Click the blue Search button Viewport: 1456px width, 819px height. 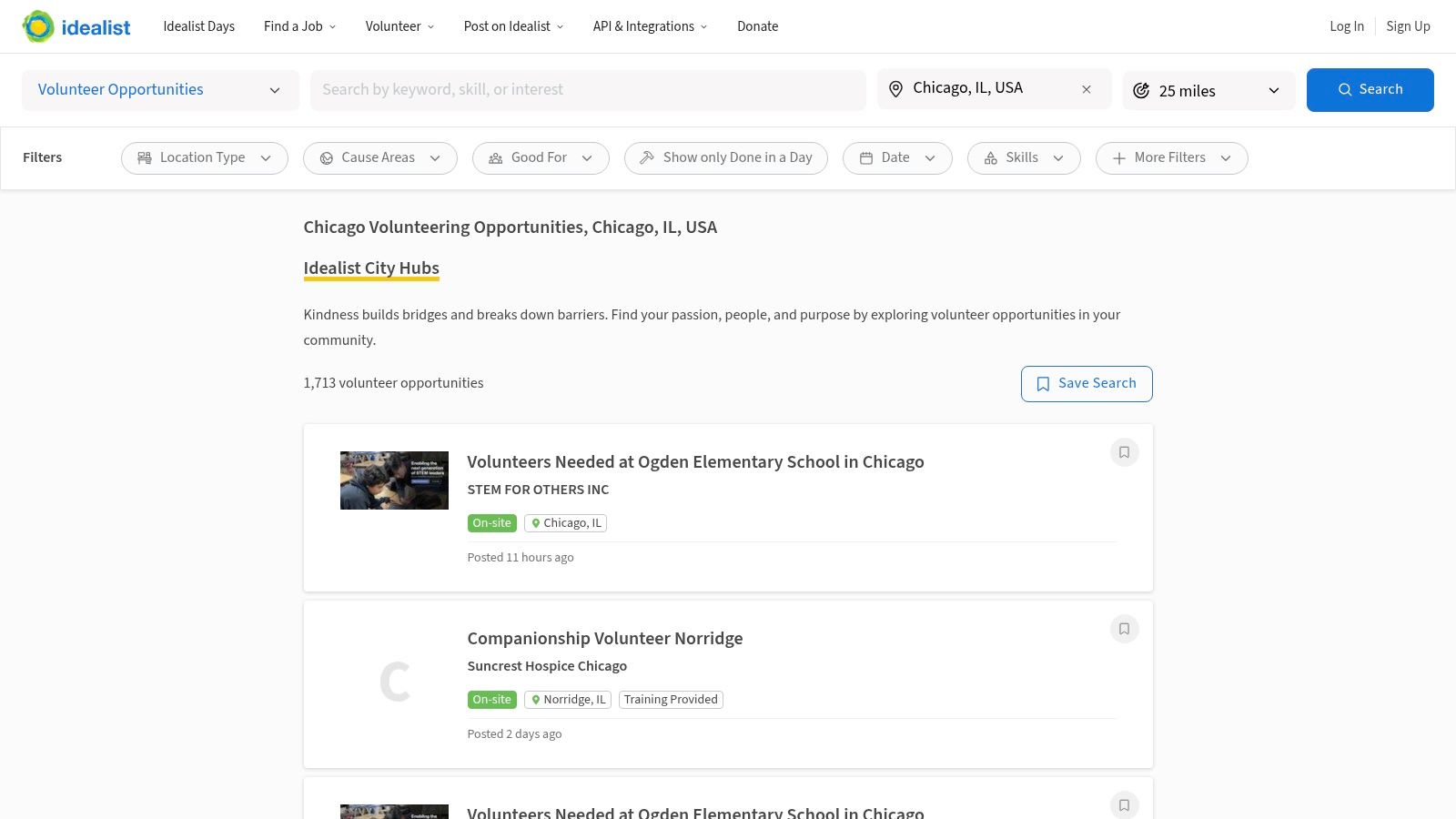click(1370, 90)
